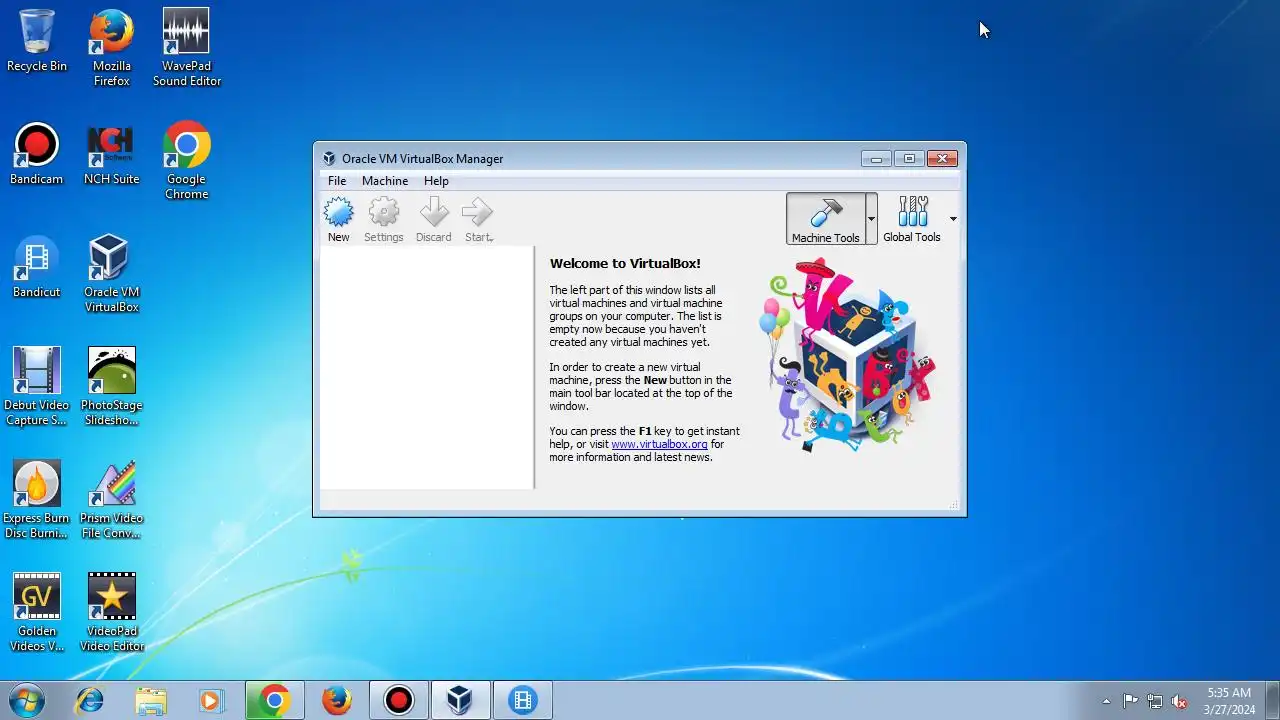Select the Google Chrome desktop shortcut

click(187, 161)
